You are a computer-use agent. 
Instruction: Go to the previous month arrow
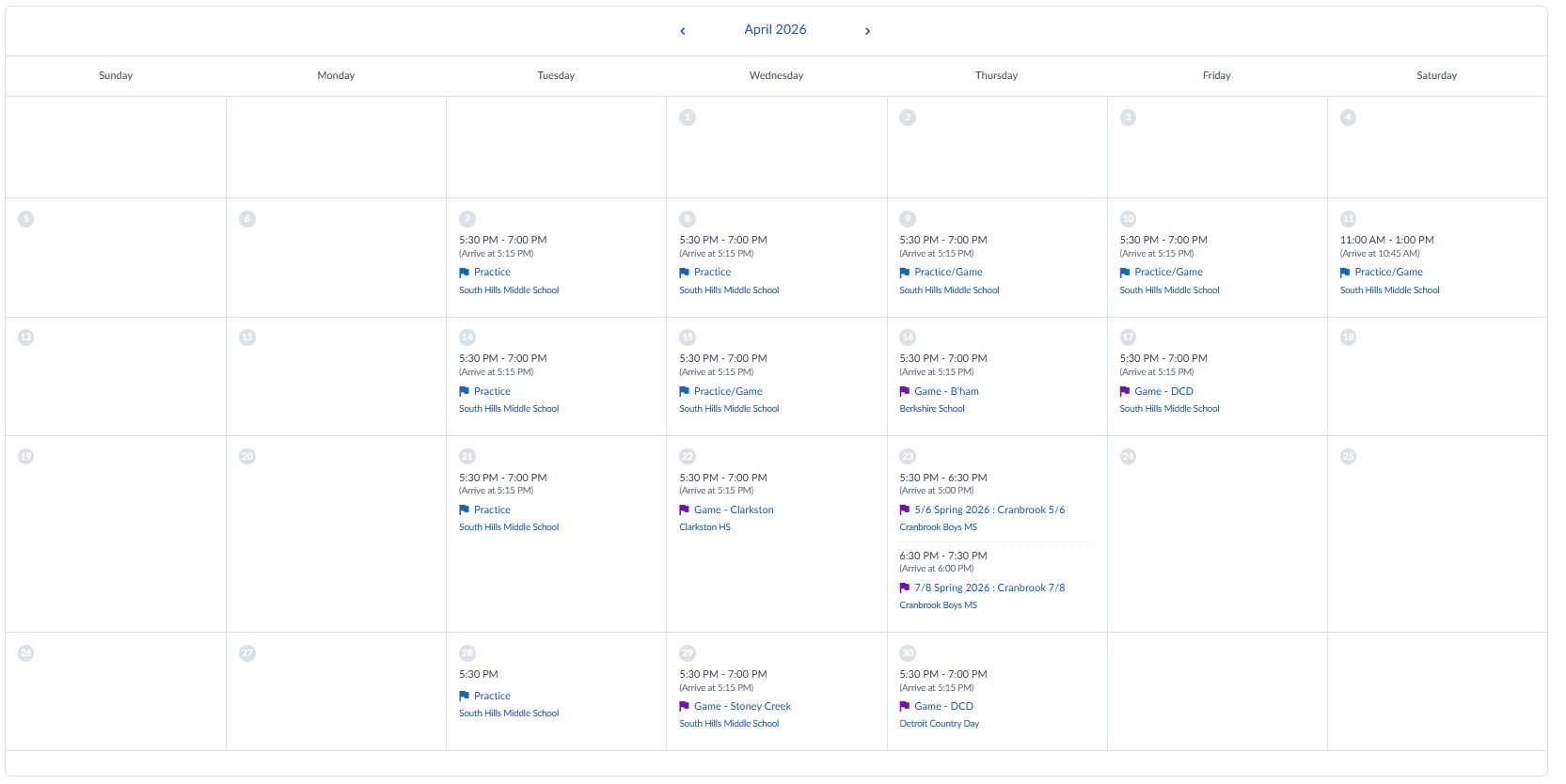pyautogui.click(x=683, y=31)
